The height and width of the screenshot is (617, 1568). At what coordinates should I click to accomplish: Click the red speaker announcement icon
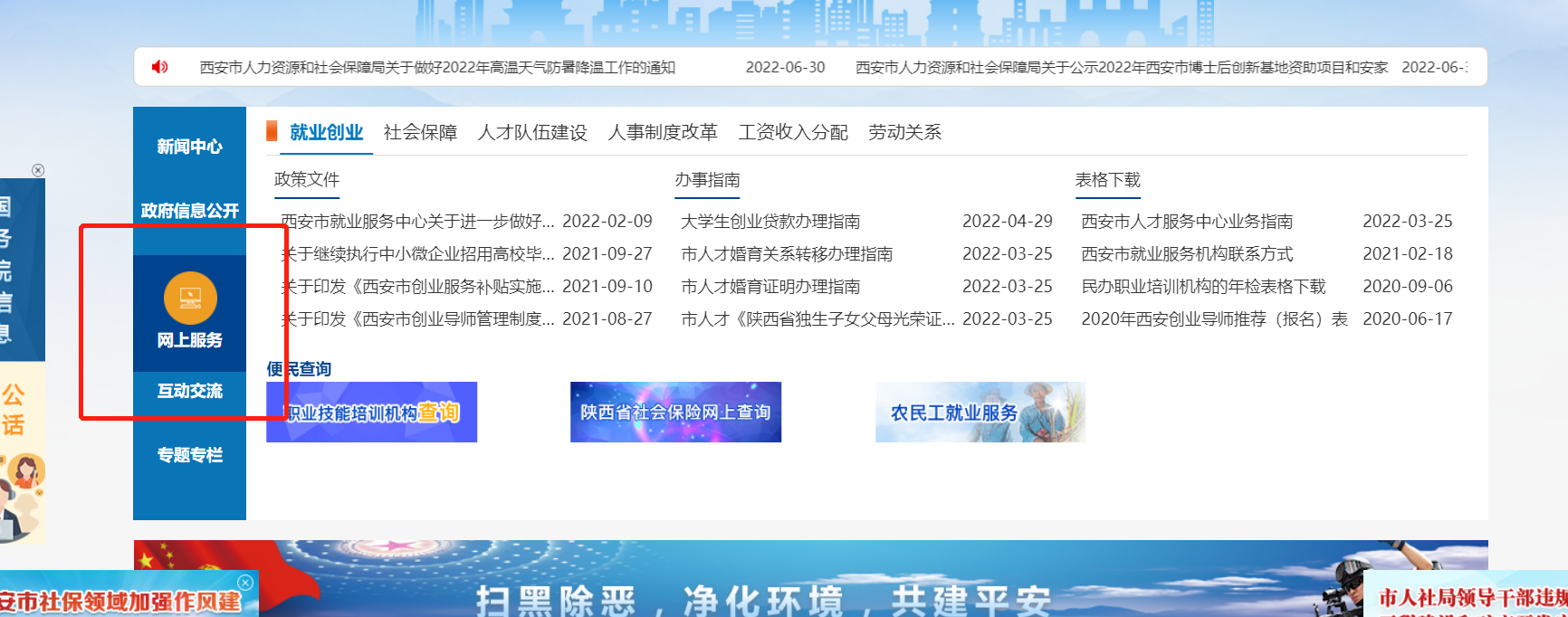click(x=160, y=67)
